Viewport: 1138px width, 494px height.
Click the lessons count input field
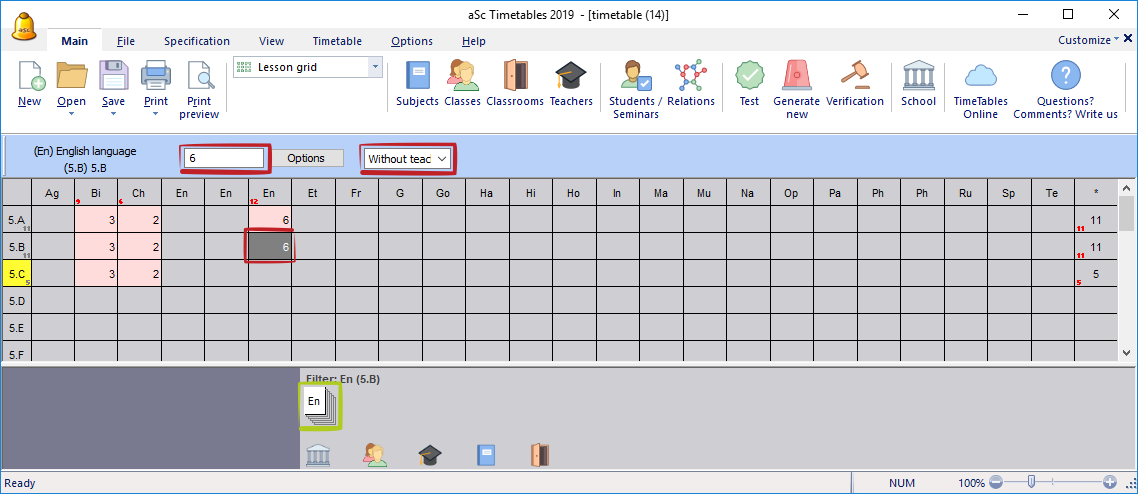click(x=225, y=158)
